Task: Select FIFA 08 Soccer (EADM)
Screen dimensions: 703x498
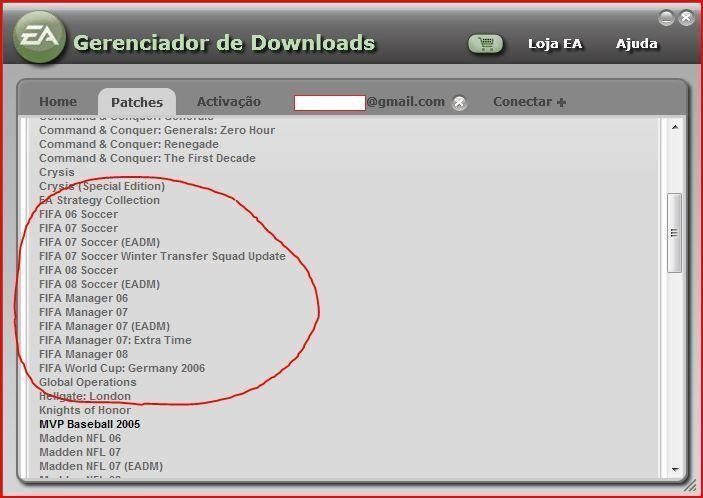Action: [100, 284]
